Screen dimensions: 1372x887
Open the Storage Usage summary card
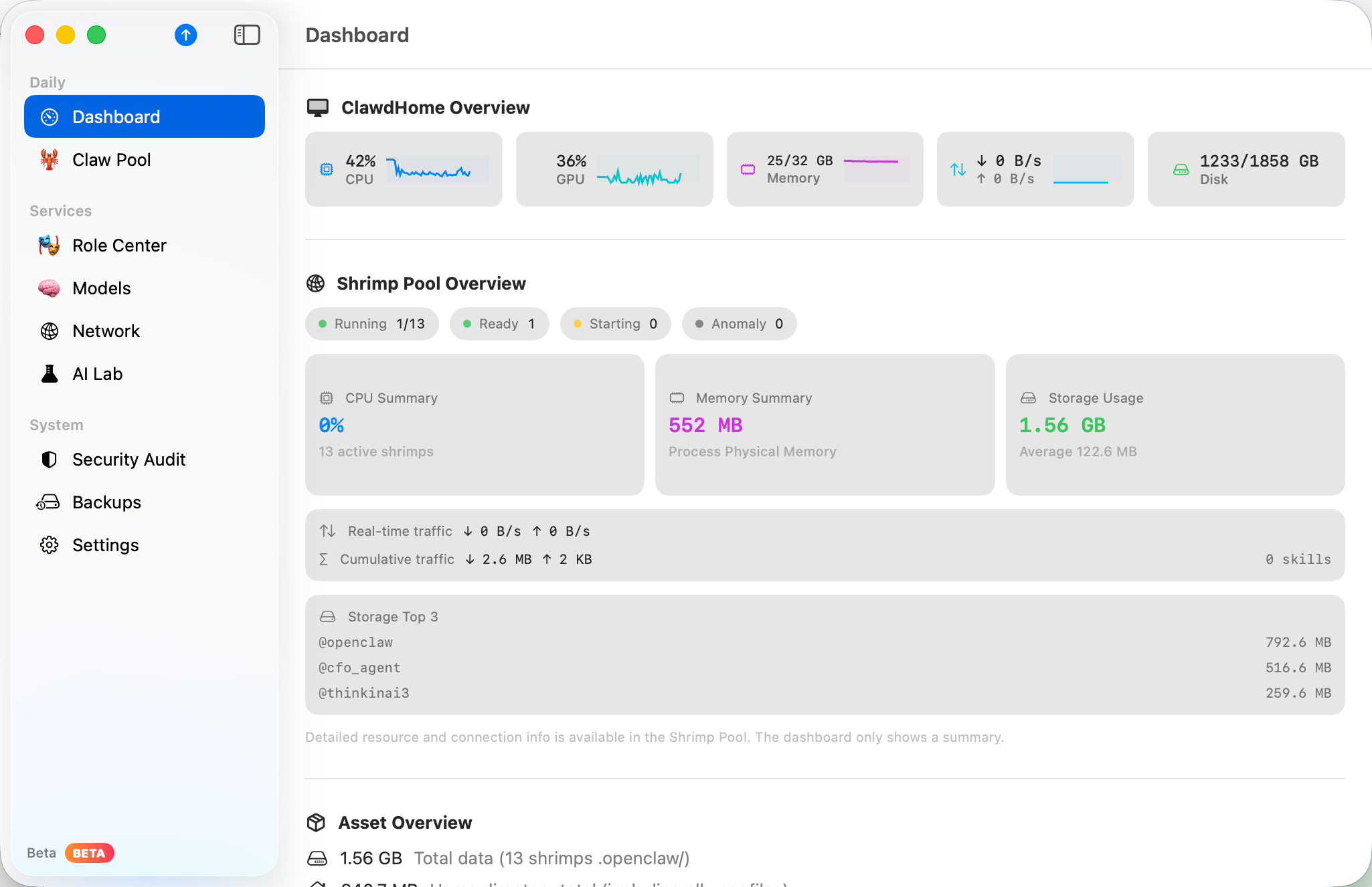pyautogui.click(x=1175, y=425)
